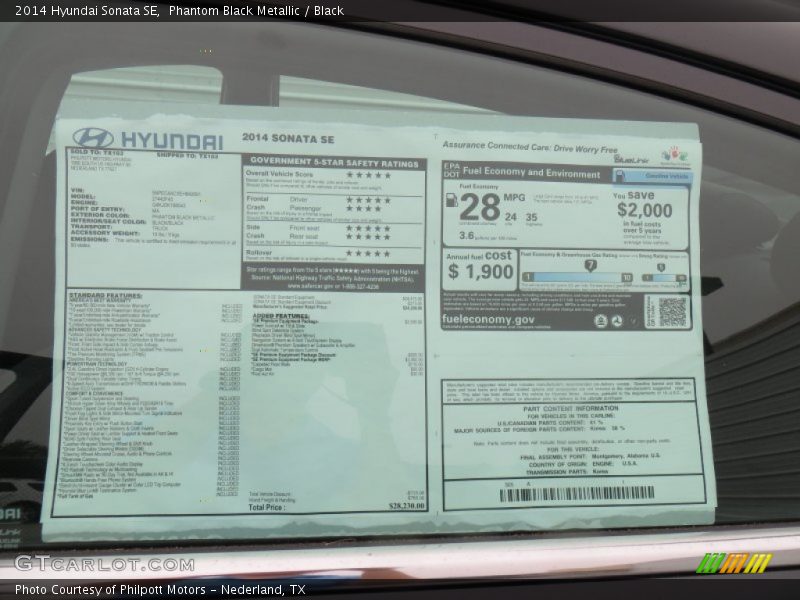This screenshot has height=600, width=800.
Task: Click the TRANSMISSION PARTS: Korea line
Action: [567, 472]
